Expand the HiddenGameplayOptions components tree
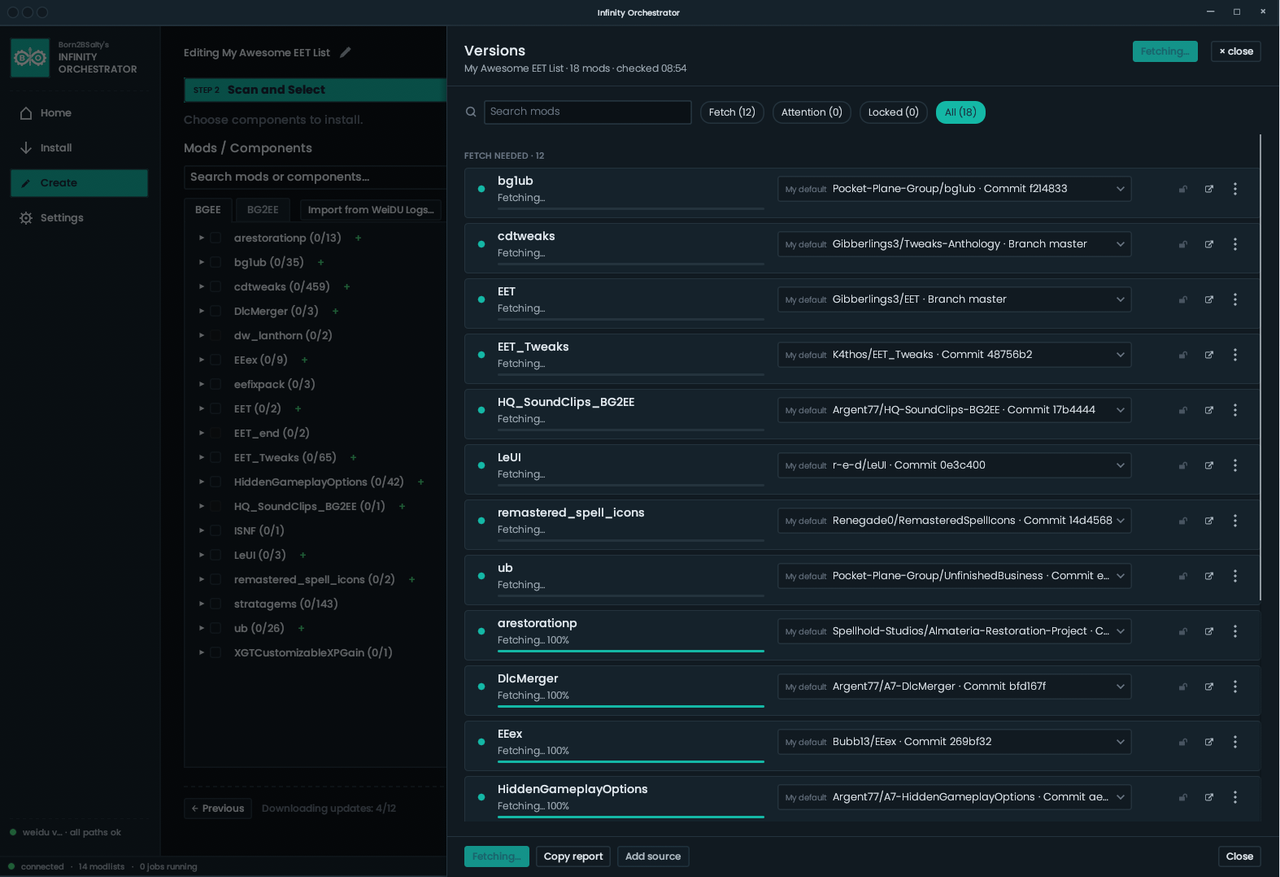This screenshot has width=1280, height=877. click(201, 482)
